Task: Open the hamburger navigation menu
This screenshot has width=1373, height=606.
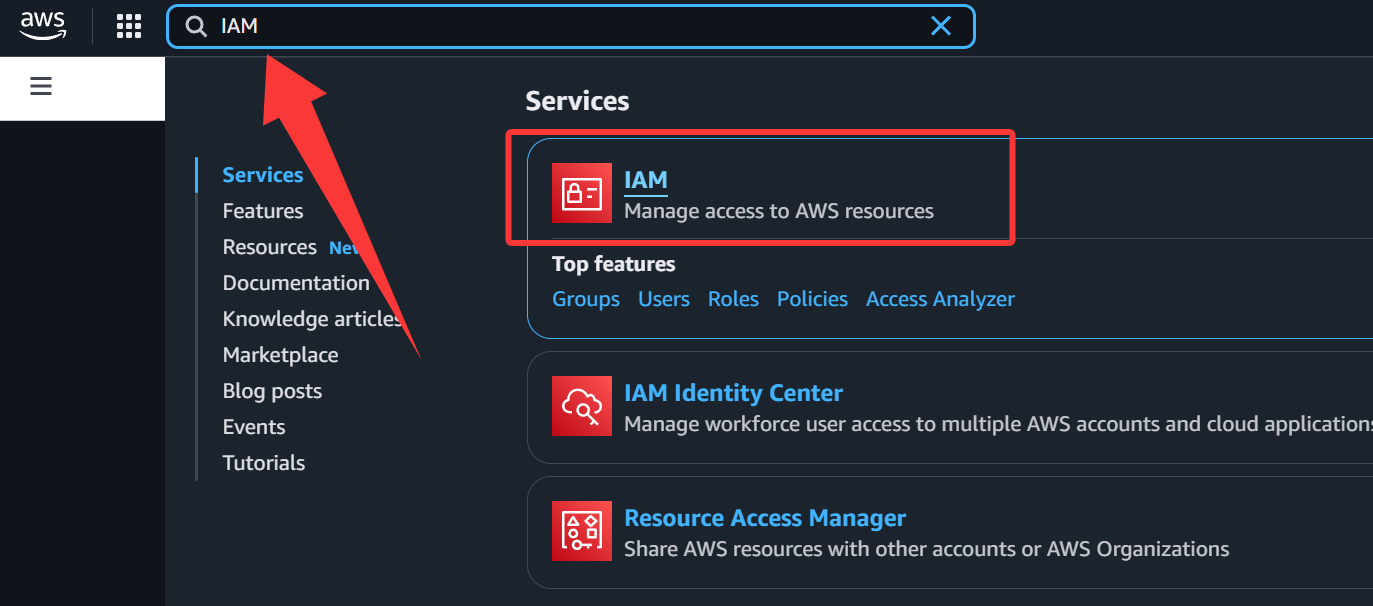Action: coord(41,87)
